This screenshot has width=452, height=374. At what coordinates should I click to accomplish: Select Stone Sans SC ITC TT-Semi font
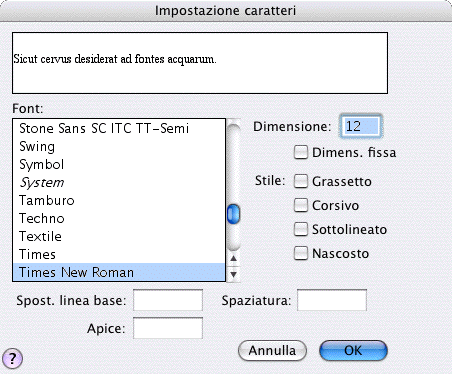[x=119, y=128]
